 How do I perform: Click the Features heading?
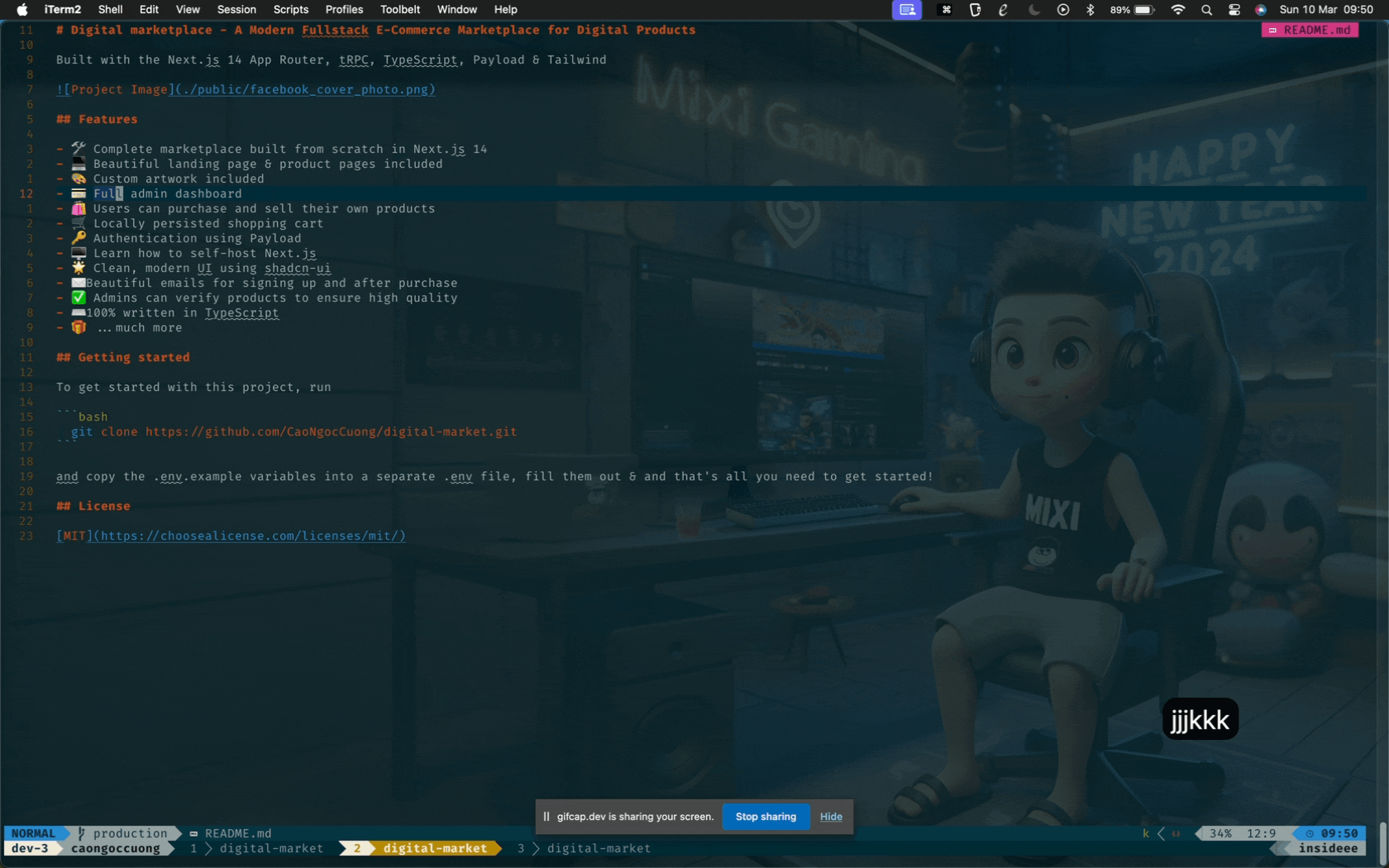click(97, 119)
